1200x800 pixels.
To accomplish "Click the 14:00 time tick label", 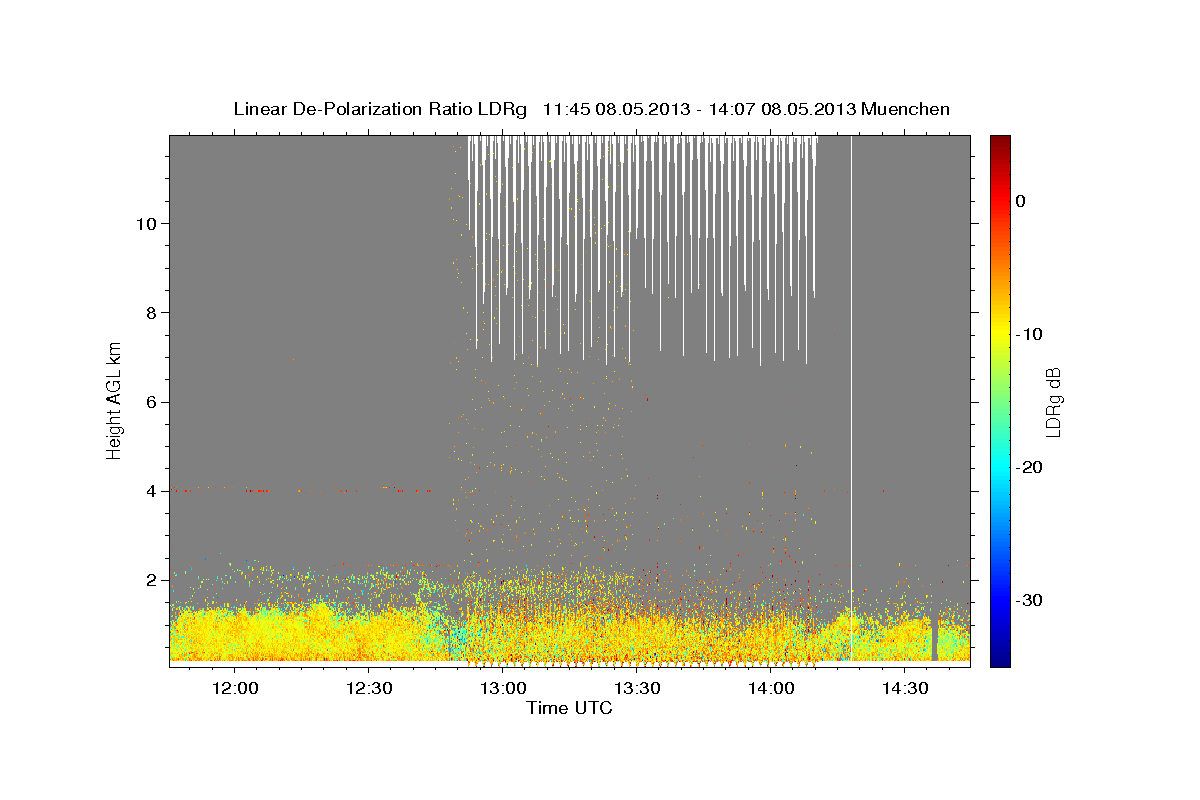I will pos(771,688).
